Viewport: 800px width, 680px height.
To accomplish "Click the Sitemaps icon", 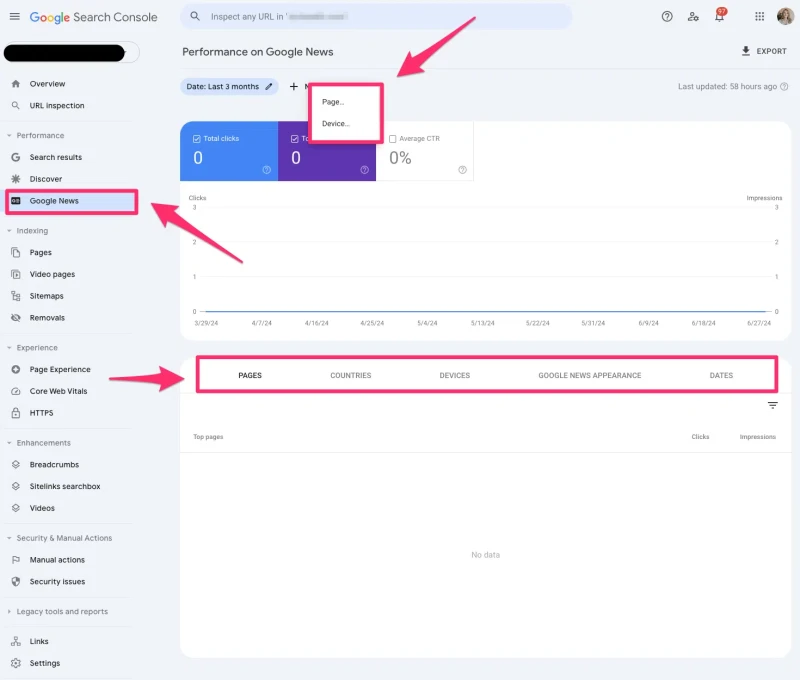I will click(x=16, y=296).
